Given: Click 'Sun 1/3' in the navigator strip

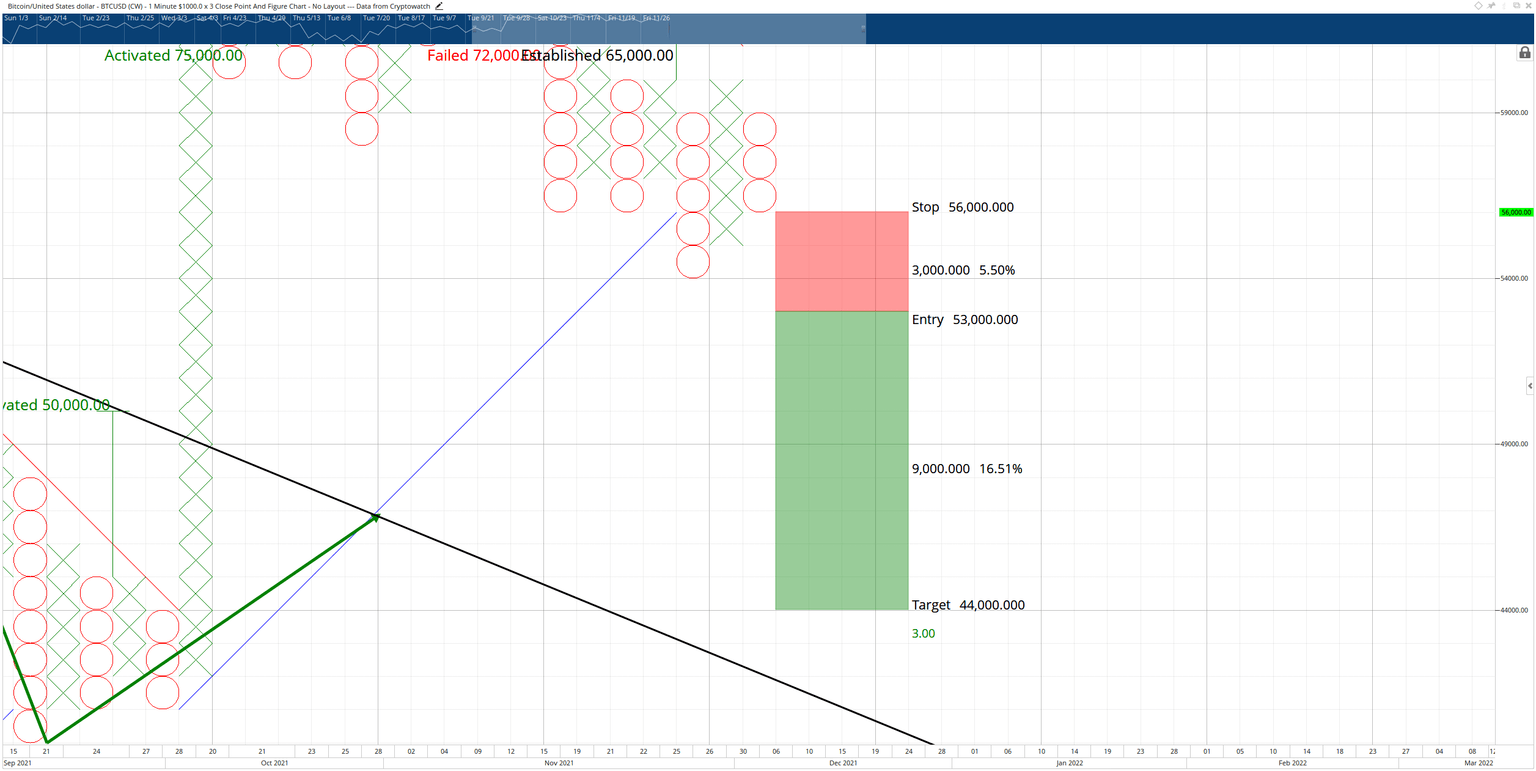Looking at the screenshot, I should pos(17,18).
